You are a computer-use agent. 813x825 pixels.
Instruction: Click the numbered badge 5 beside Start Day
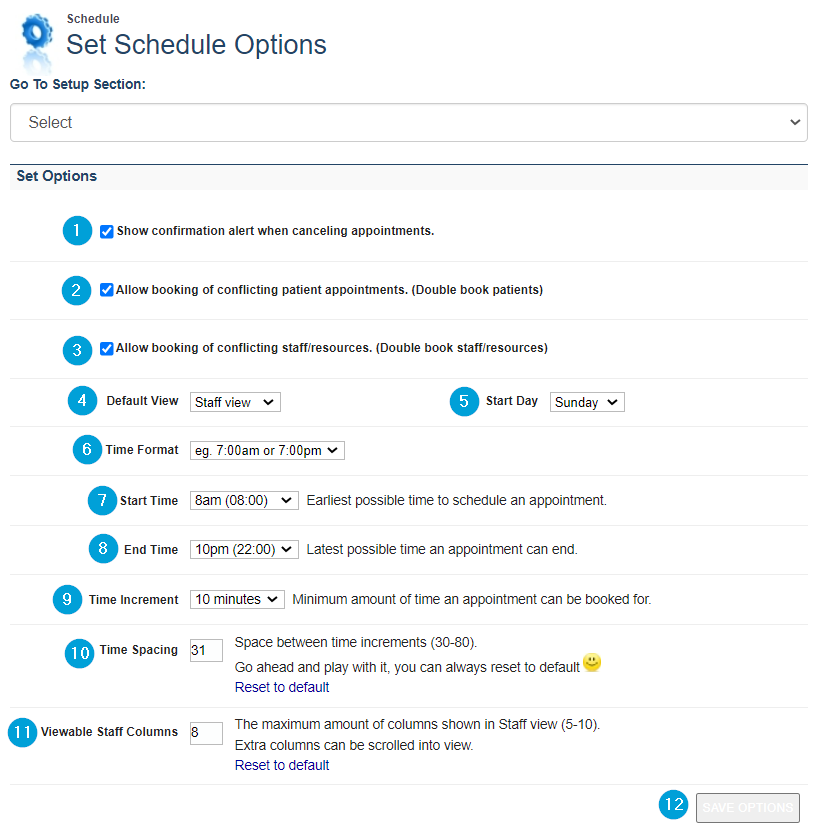pos(463,401)
